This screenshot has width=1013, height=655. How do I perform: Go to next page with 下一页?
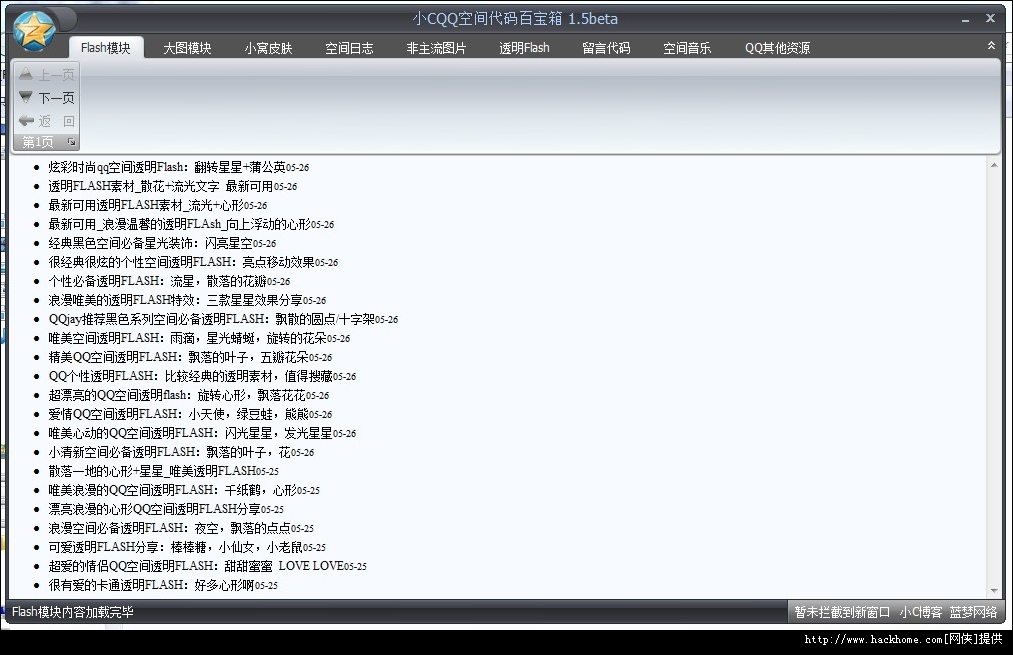point(47,98)
